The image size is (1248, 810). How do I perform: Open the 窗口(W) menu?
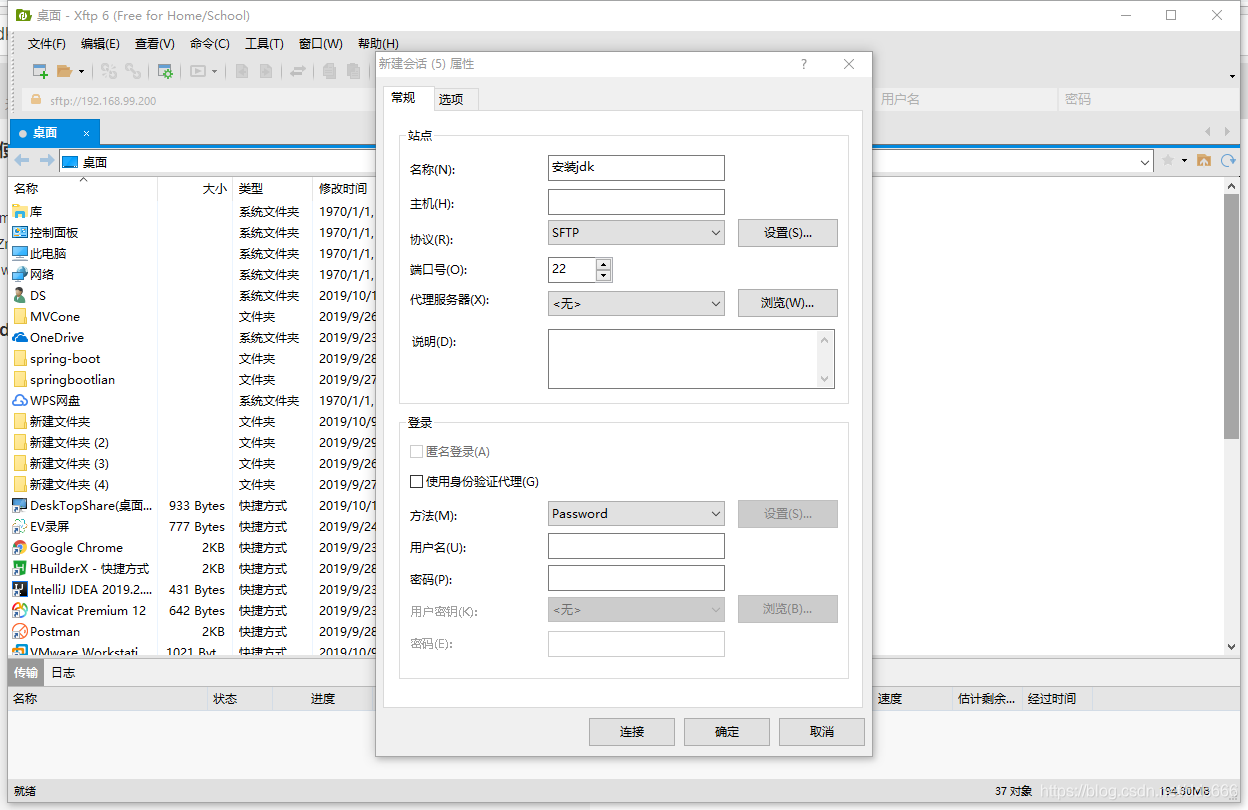pyautogui.click(x=321, y=44)
